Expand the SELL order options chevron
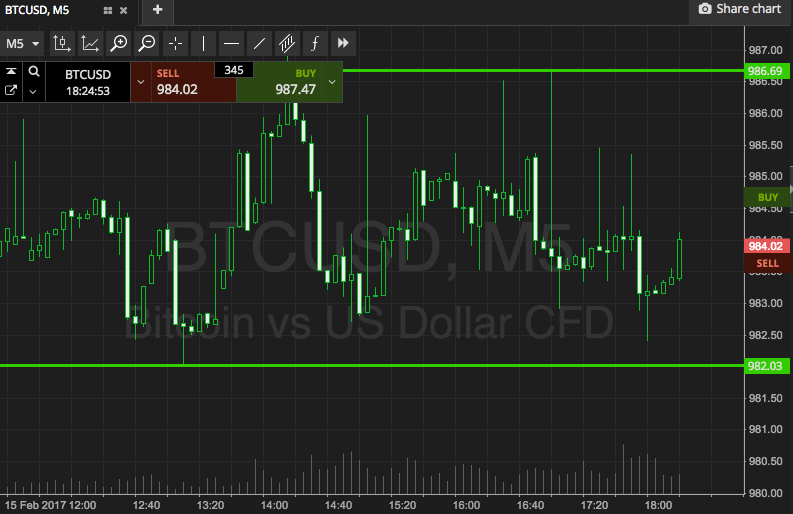793x514 pixels. tap(141, 81)
